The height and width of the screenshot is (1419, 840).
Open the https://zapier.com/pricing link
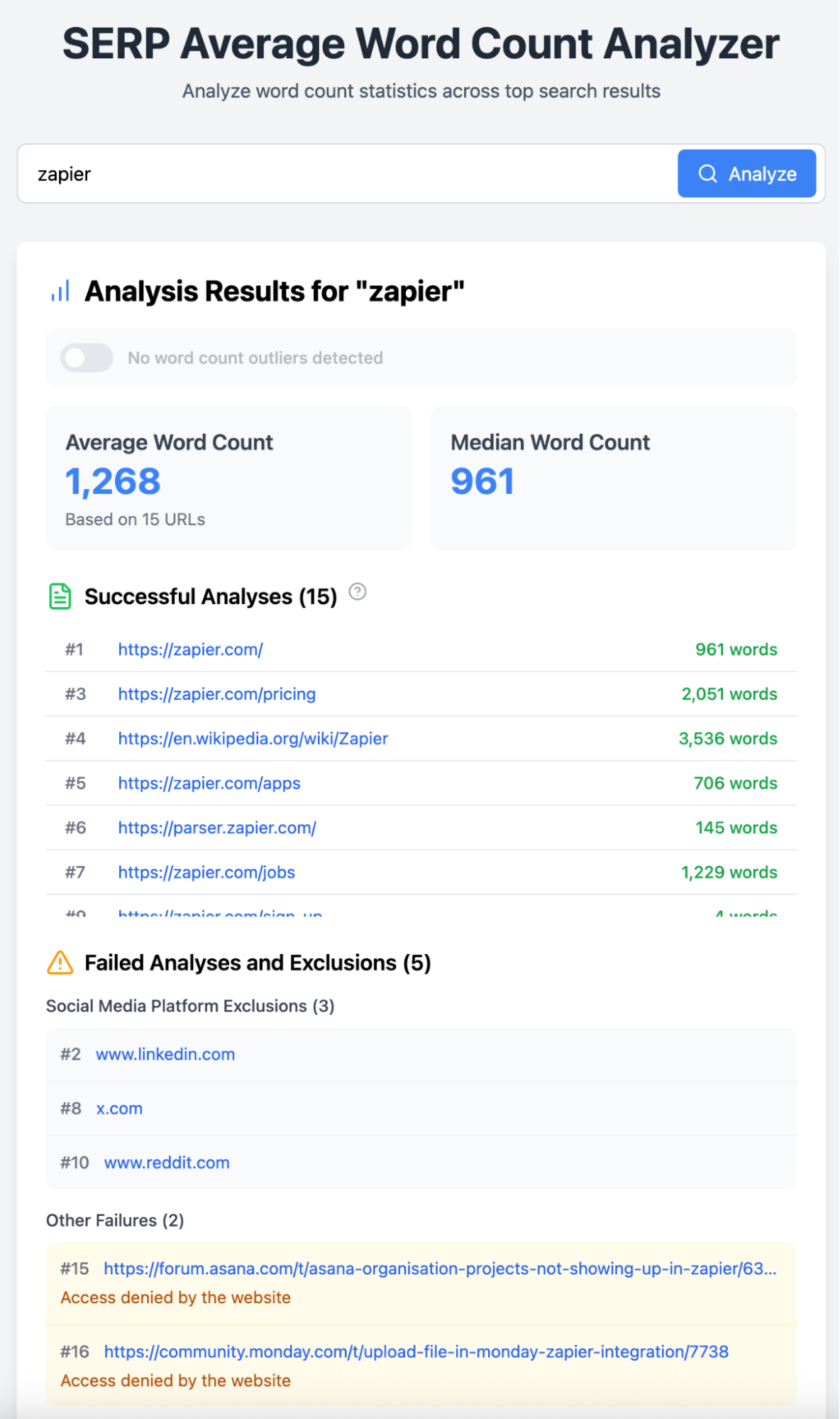coord(216,694)
